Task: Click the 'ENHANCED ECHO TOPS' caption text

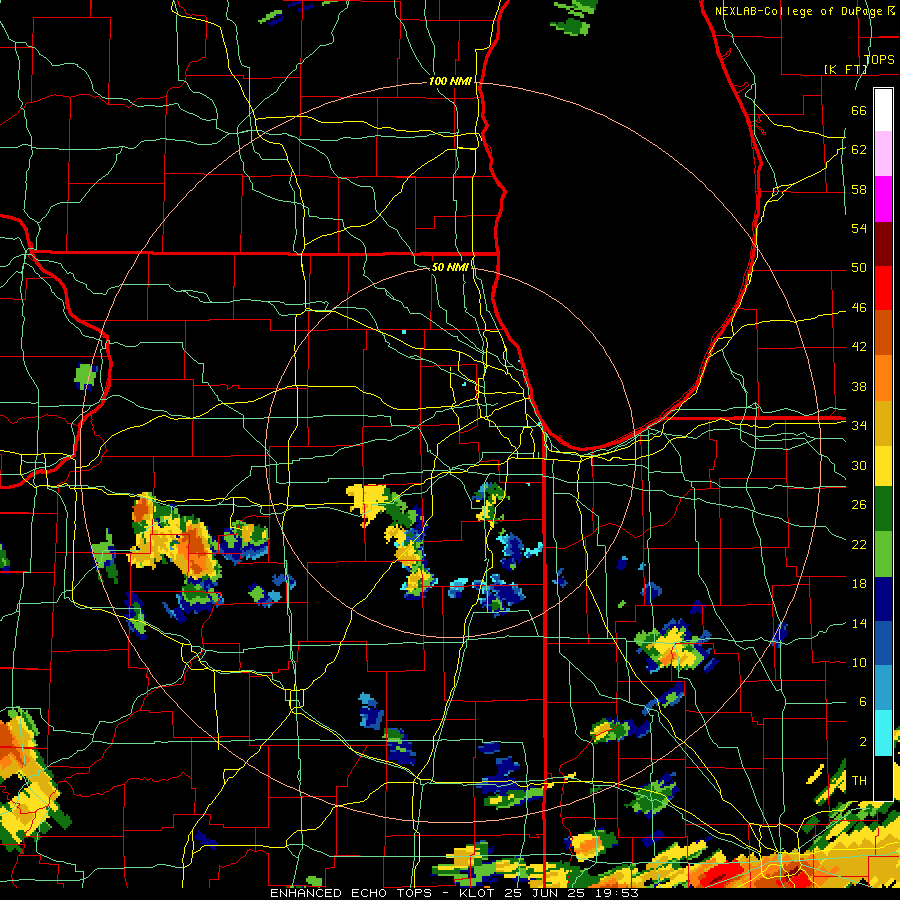Action: [351, 893]
